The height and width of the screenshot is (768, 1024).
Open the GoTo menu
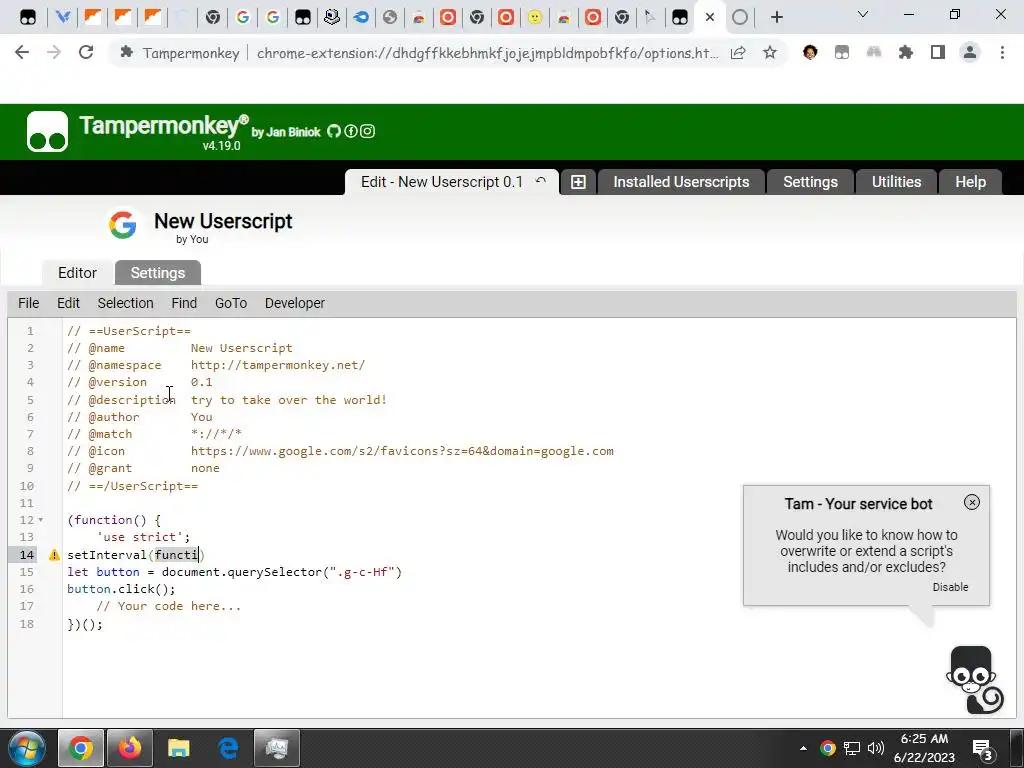[231, 303]
